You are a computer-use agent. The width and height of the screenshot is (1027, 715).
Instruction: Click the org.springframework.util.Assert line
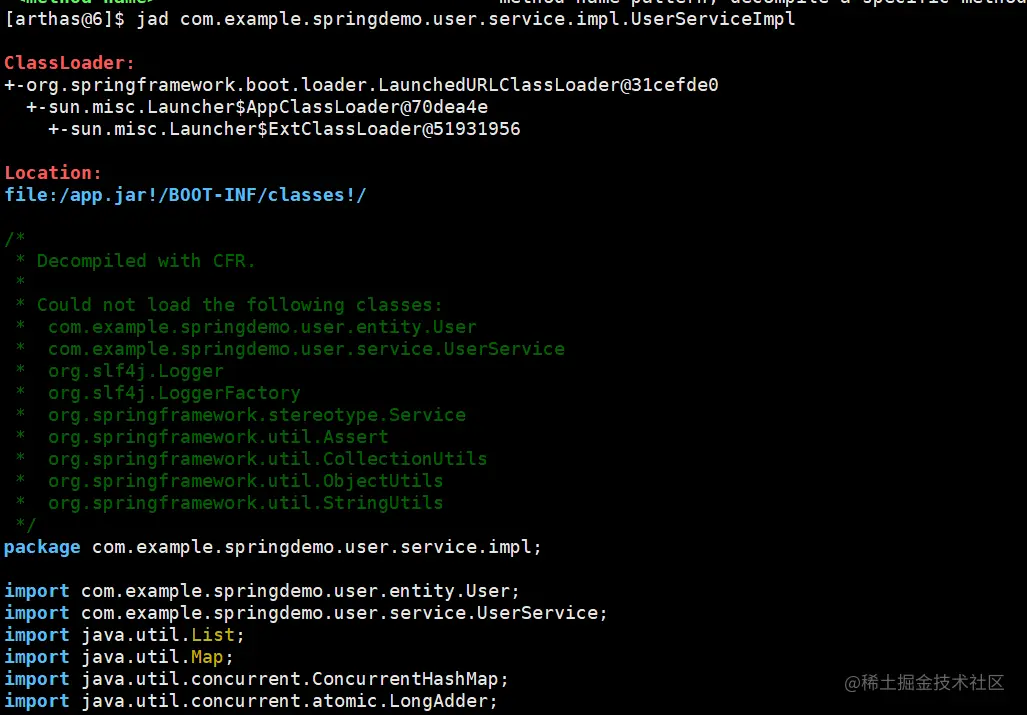click(x=202, y=437)
